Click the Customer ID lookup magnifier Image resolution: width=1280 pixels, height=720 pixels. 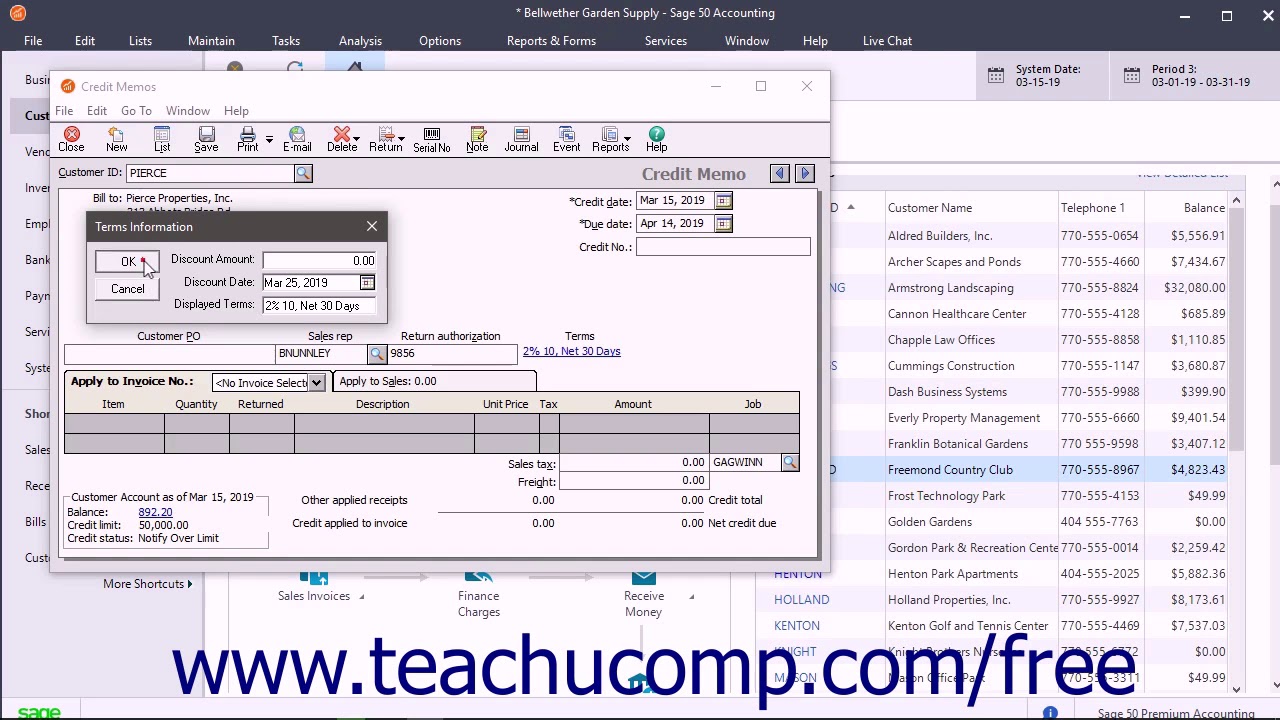303,174
